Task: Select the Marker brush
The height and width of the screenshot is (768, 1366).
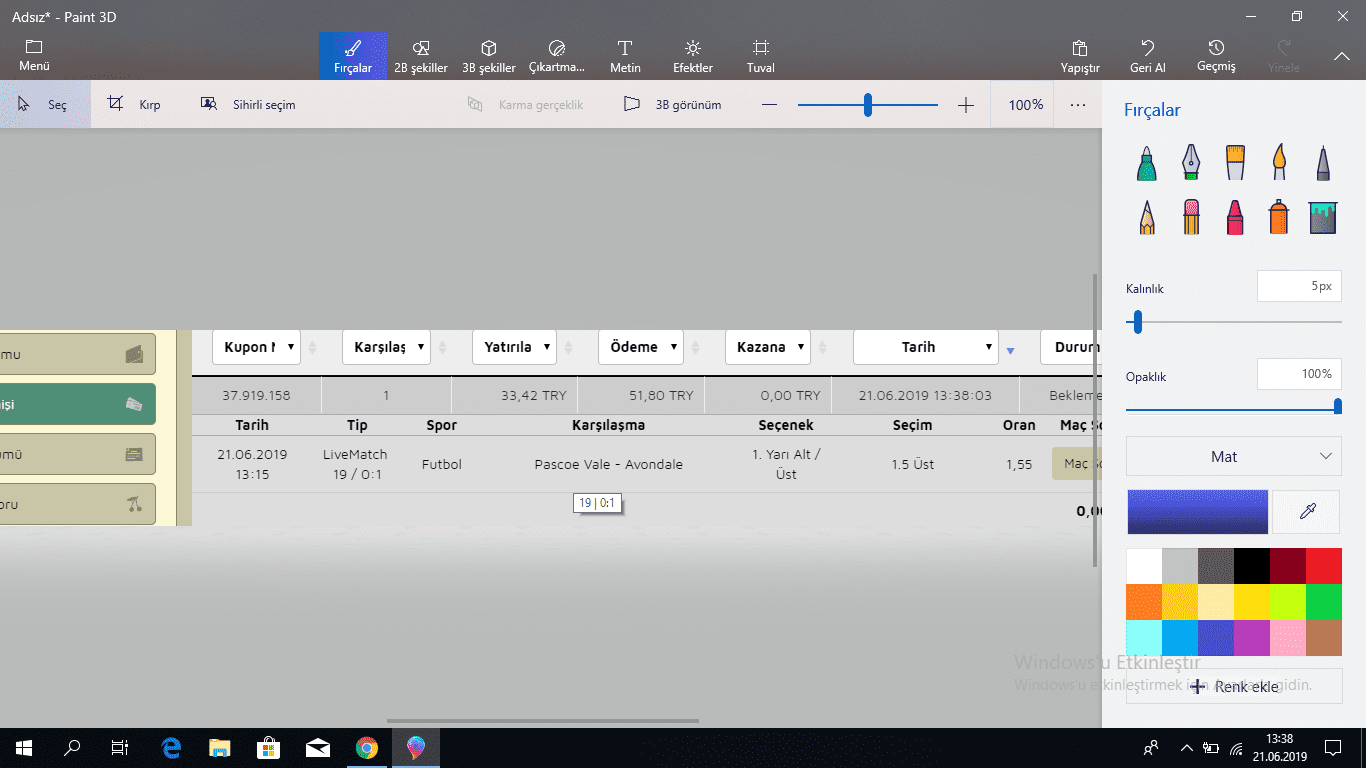Action: point(1147,162)
